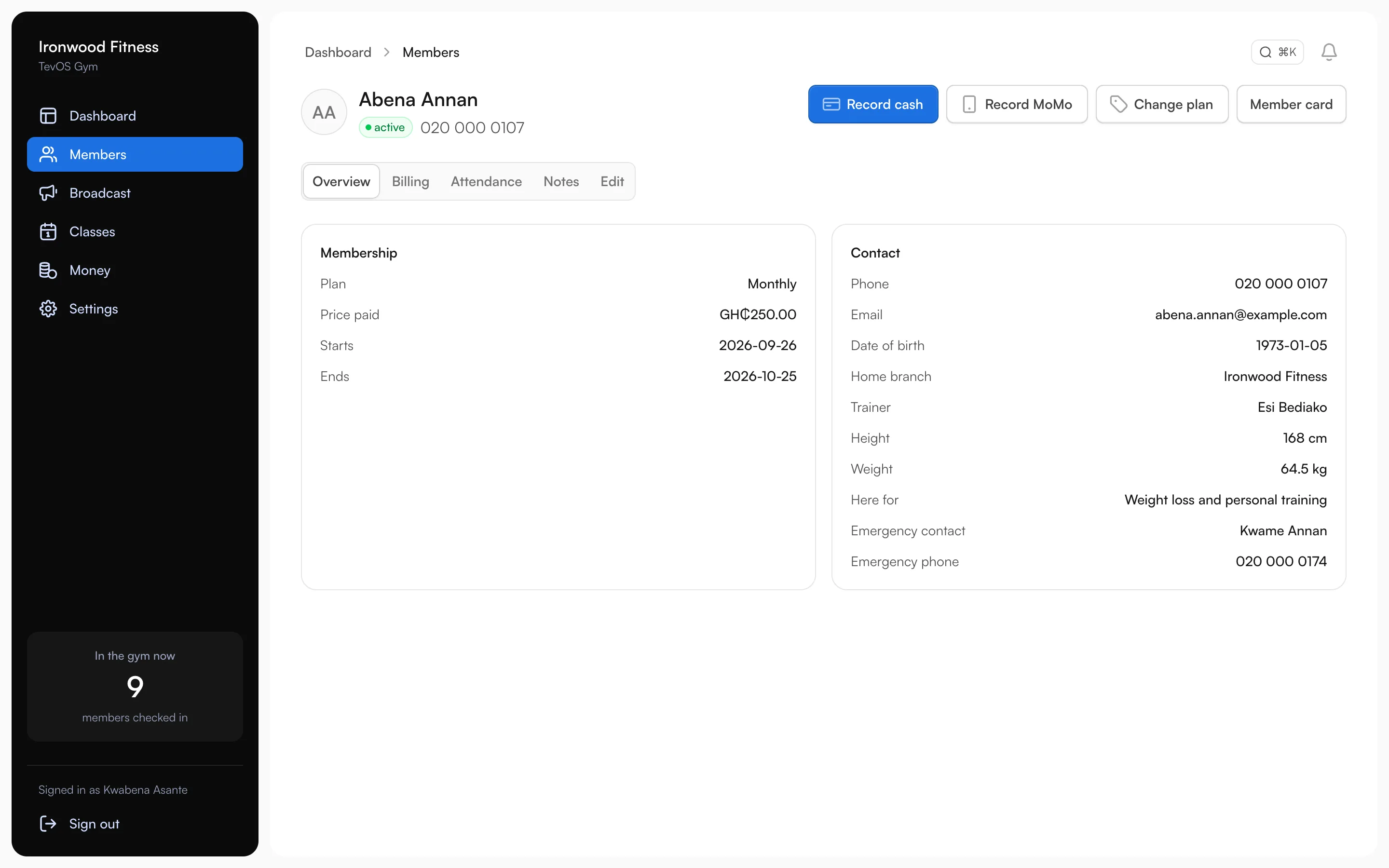
Task: Click the Abena Annan name heading
Action: coord(419,100)
